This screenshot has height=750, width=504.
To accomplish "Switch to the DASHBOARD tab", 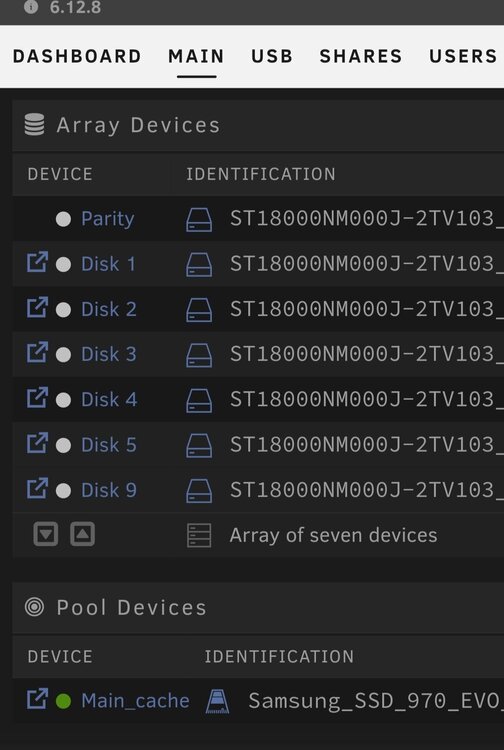I will point(77,56).
